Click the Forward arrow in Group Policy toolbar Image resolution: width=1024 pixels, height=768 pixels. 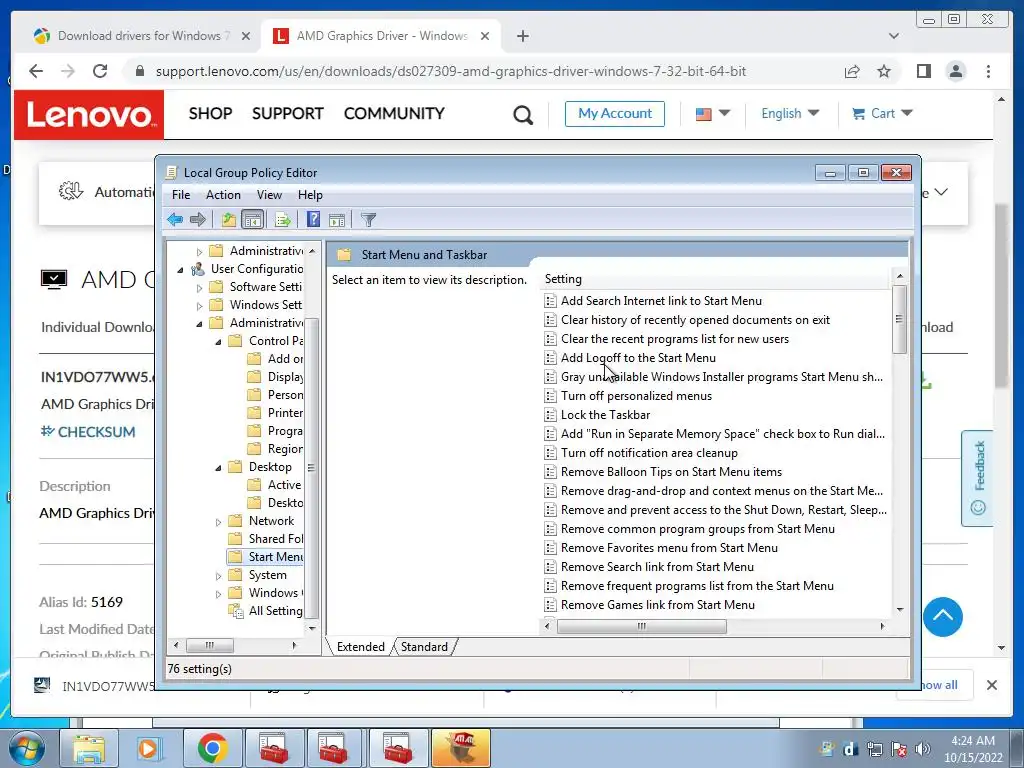click(x=197, y=219)
